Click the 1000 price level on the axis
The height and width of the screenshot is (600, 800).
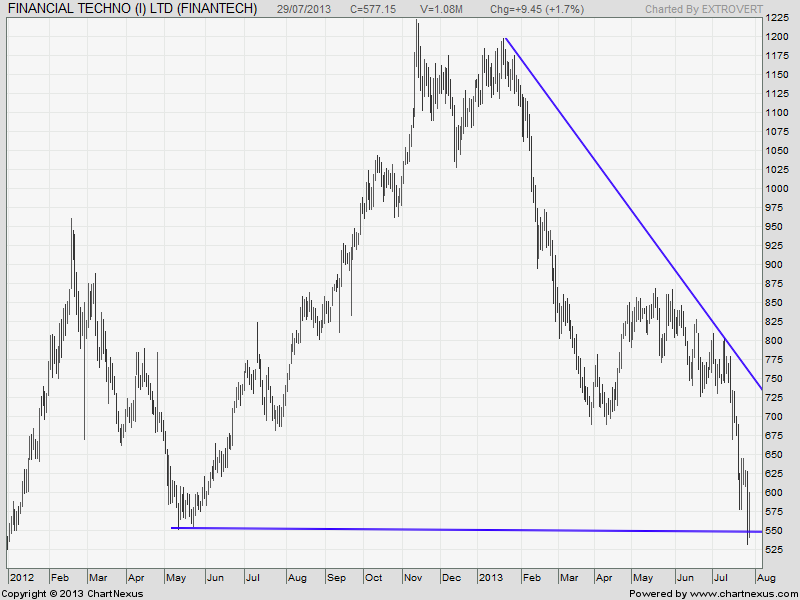coord(776,189)
